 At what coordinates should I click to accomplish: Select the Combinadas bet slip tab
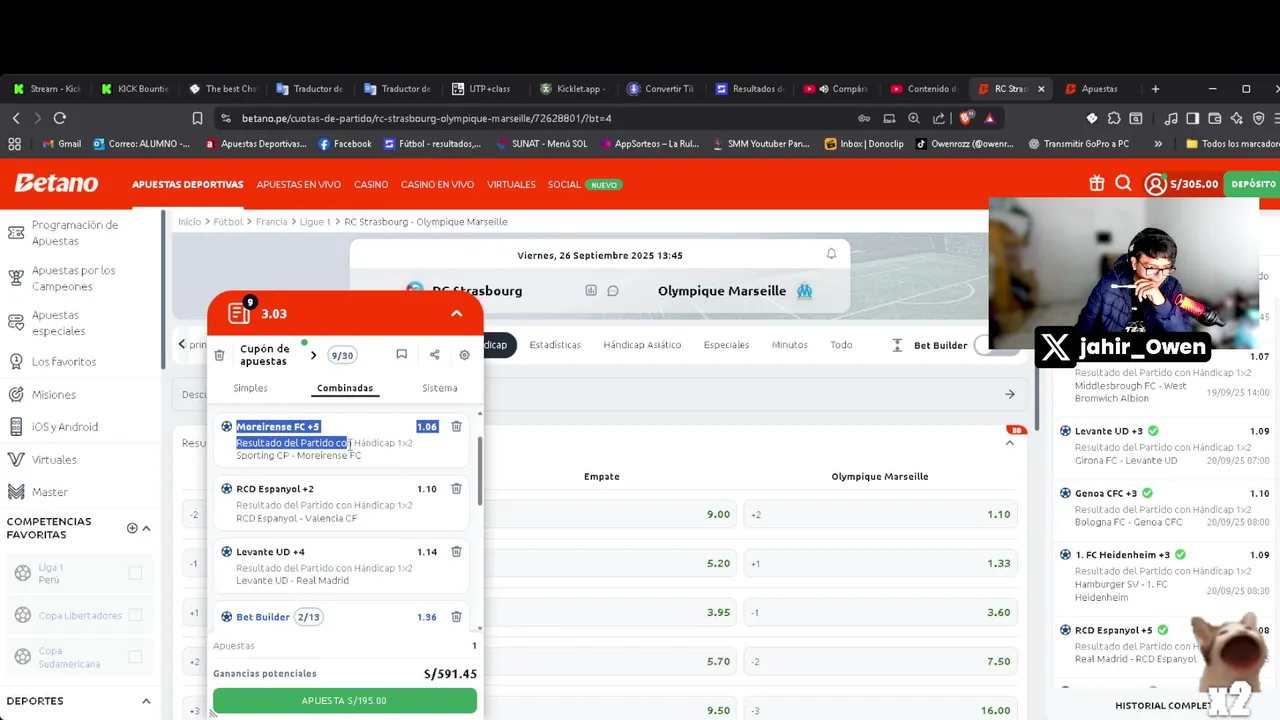coord(345,388)
